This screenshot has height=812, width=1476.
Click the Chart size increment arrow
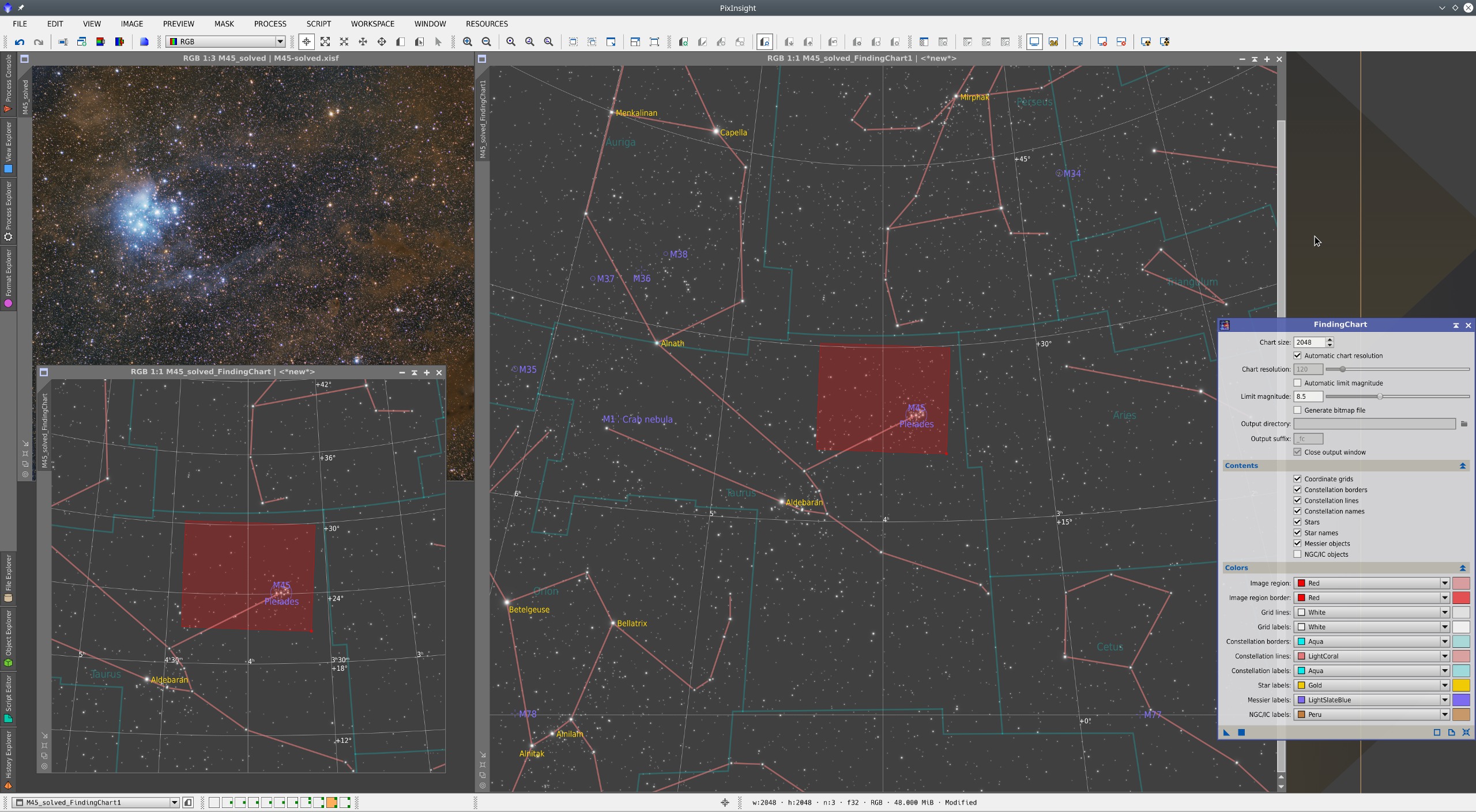pos(1330,339)
